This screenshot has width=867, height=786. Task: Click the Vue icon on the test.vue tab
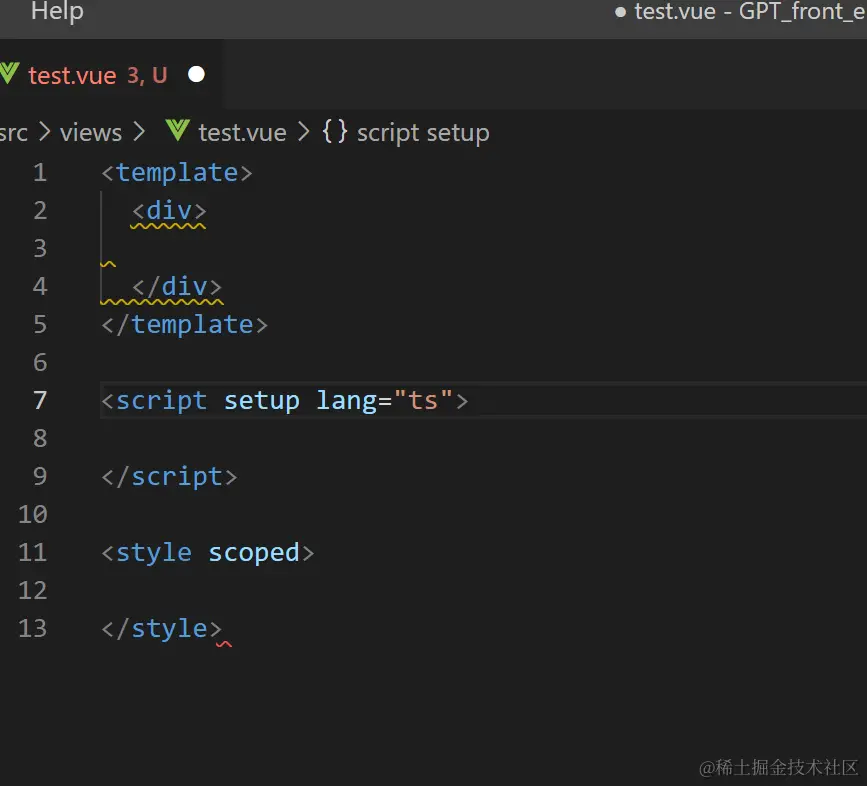tap(9, 74)
